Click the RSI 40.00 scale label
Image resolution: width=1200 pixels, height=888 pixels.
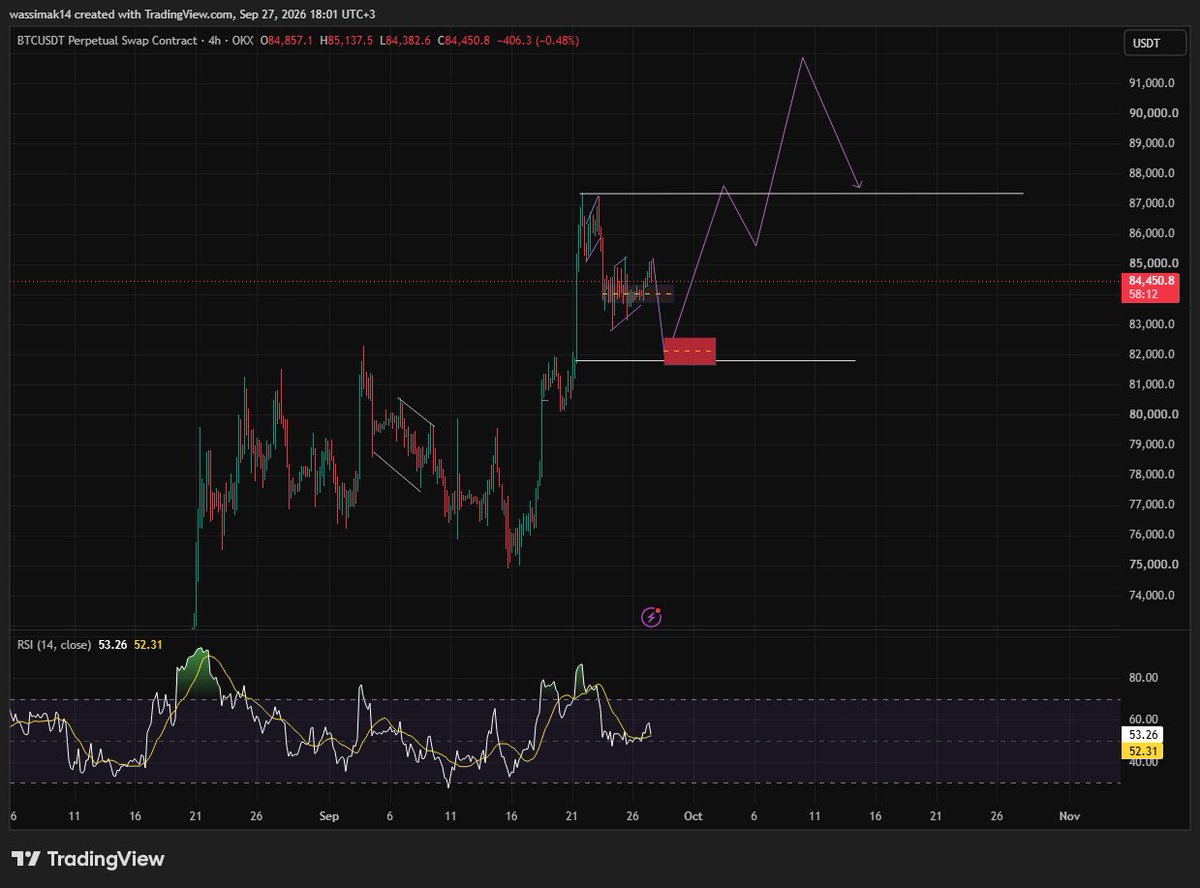pyautogui.click(x=1145, y=761)
